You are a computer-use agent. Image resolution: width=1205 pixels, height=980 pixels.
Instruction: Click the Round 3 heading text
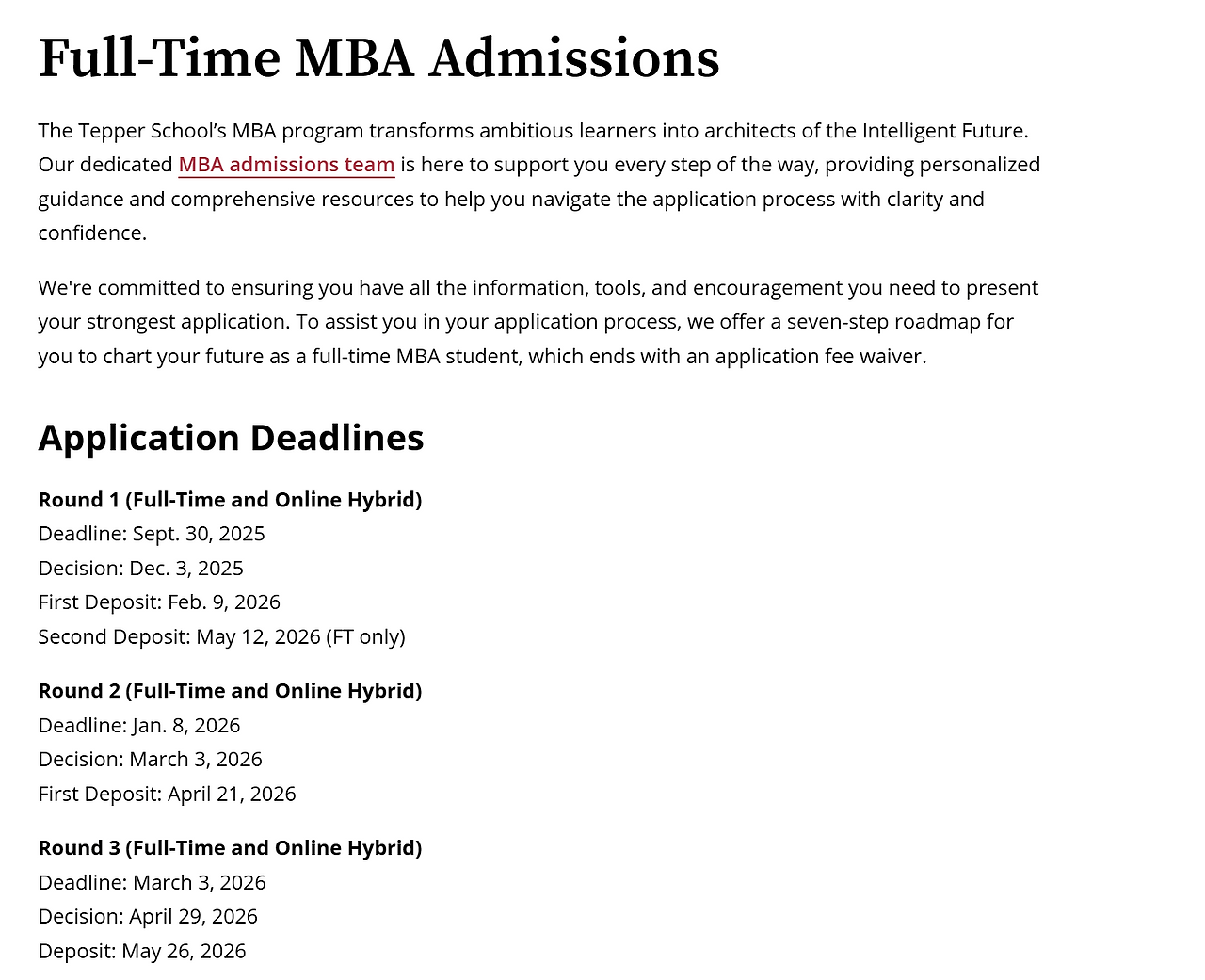tap(230, 848)
